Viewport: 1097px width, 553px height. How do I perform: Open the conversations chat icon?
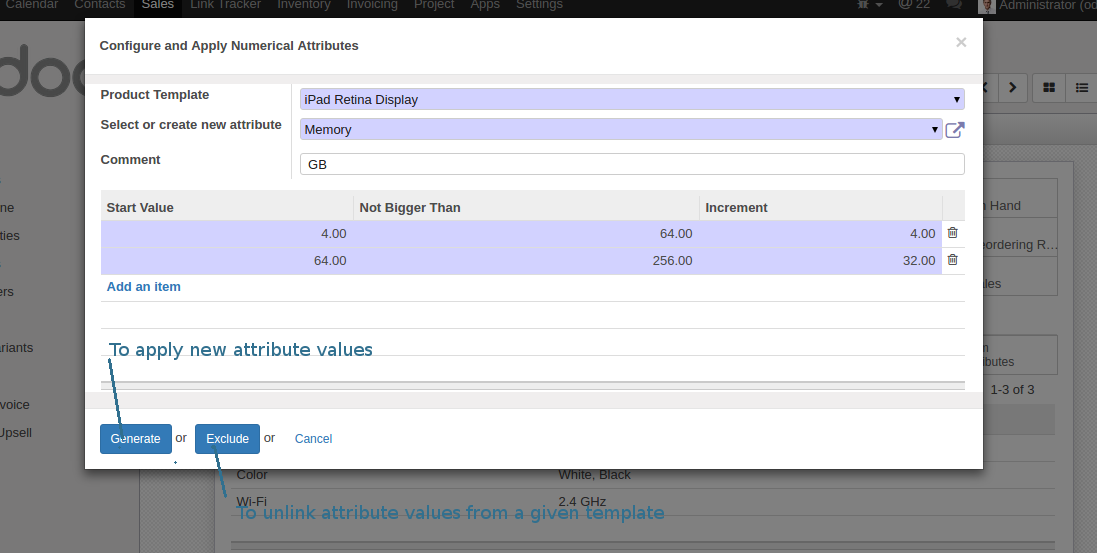[x=954, y=5]
